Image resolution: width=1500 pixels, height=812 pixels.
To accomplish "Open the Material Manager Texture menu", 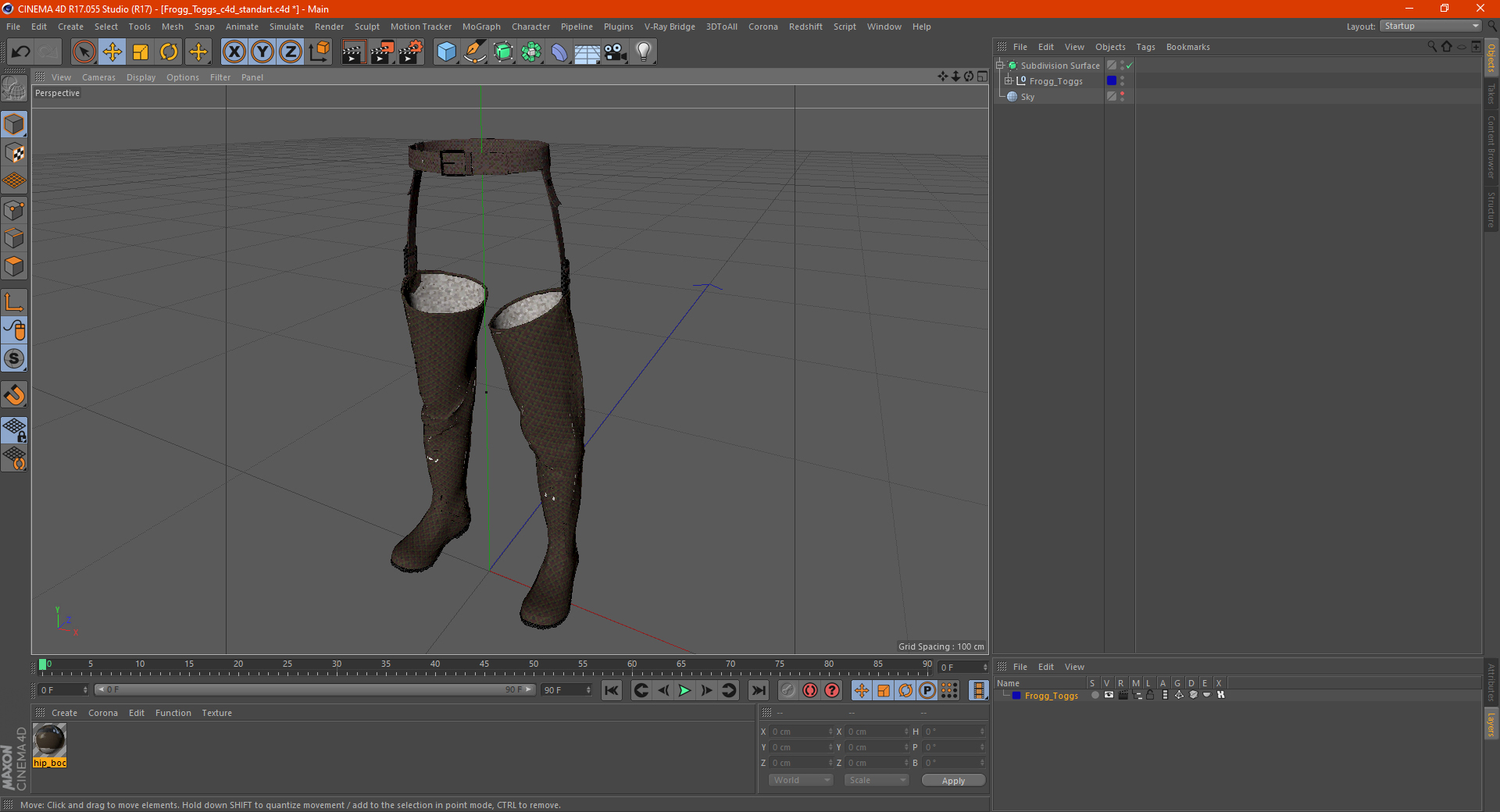I will [x=216, y=713].
